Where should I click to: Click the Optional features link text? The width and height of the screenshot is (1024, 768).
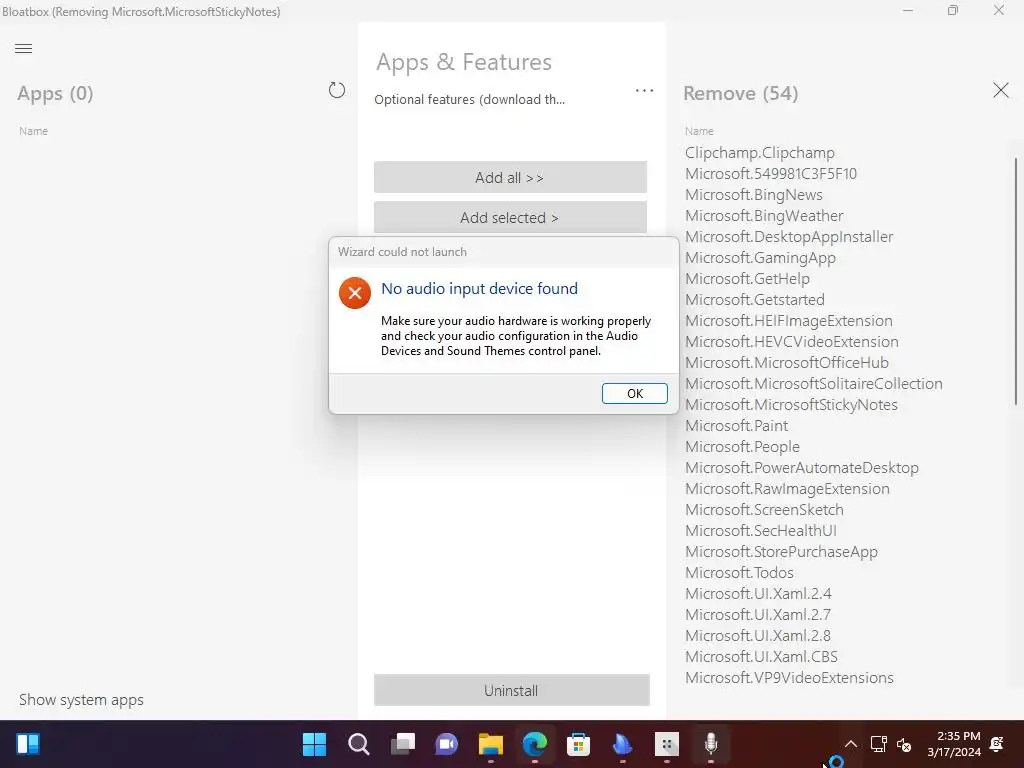click(x=470, y=99)
